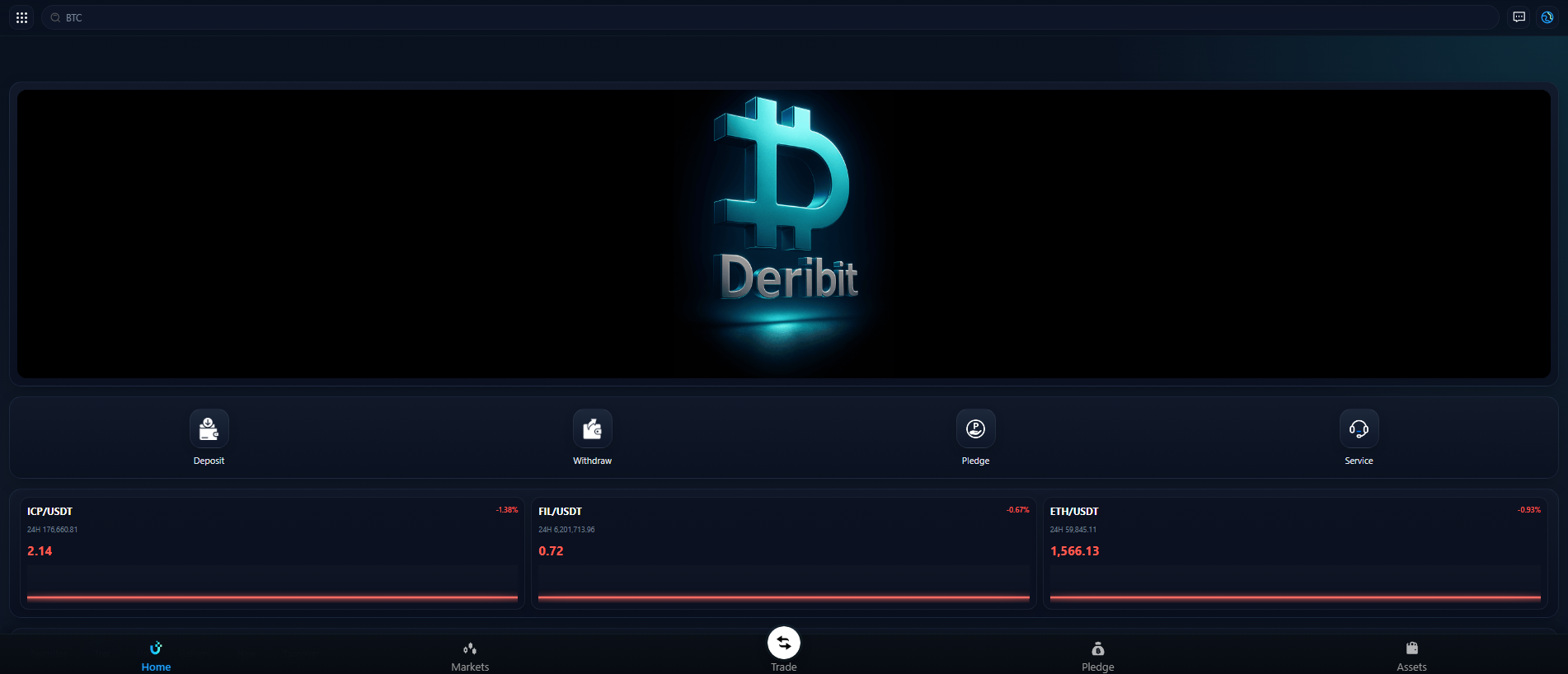The image size is (1568, 674).
Task: Click the FIL/USDT sparkline chart
Action: [x=784, y=584]
